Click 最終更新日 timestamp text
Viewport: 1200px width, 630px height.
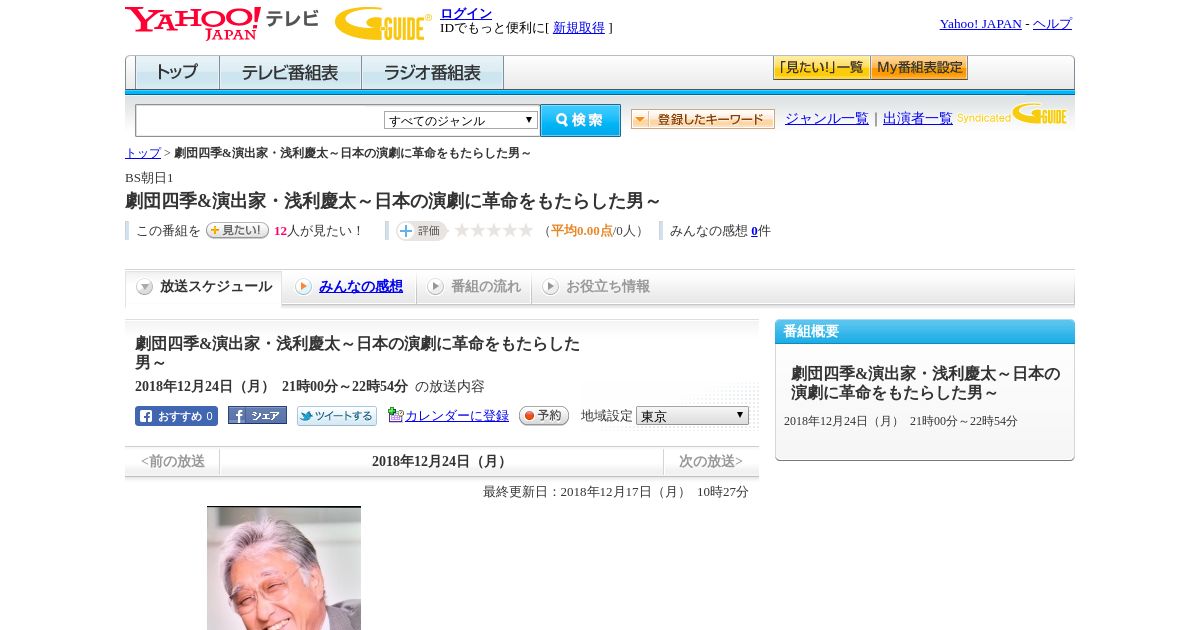(616, 492)
